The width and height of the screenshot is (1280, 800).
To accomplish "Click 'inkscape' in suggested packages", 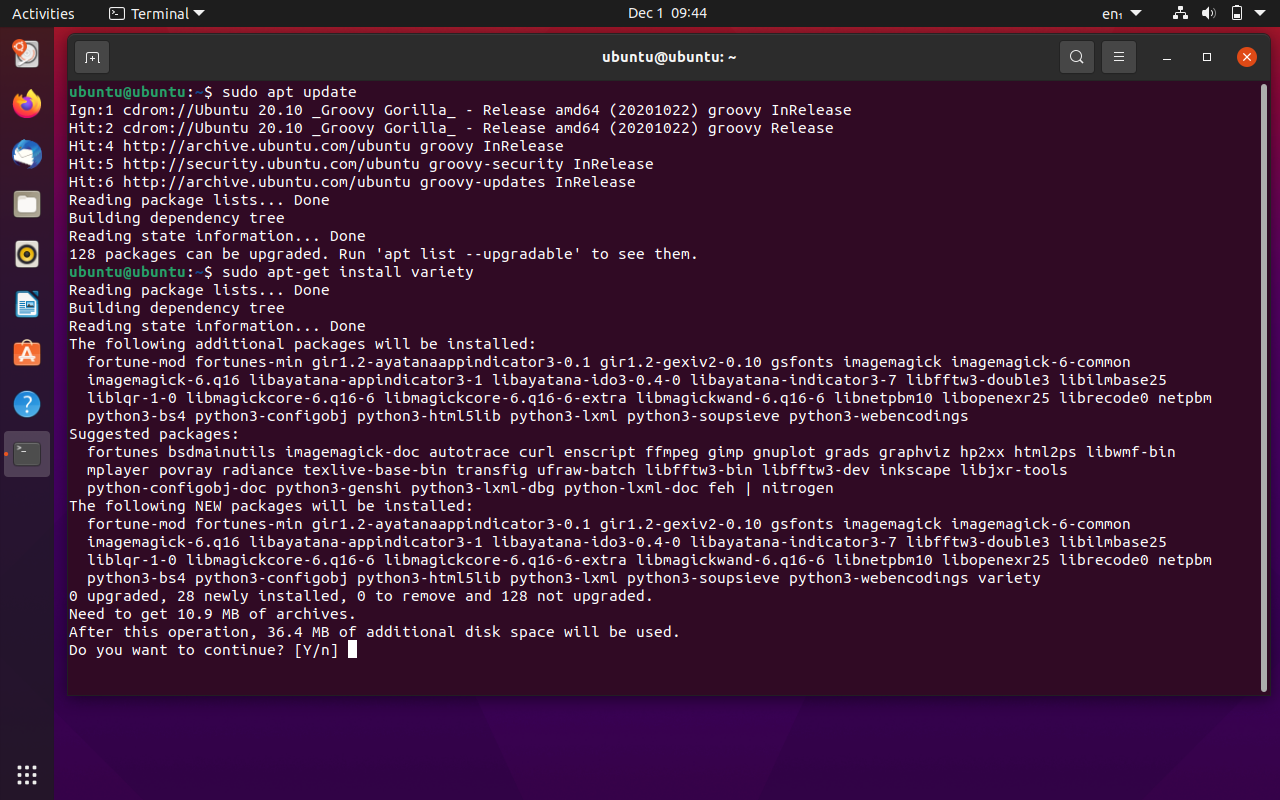I will pos(915,470).
